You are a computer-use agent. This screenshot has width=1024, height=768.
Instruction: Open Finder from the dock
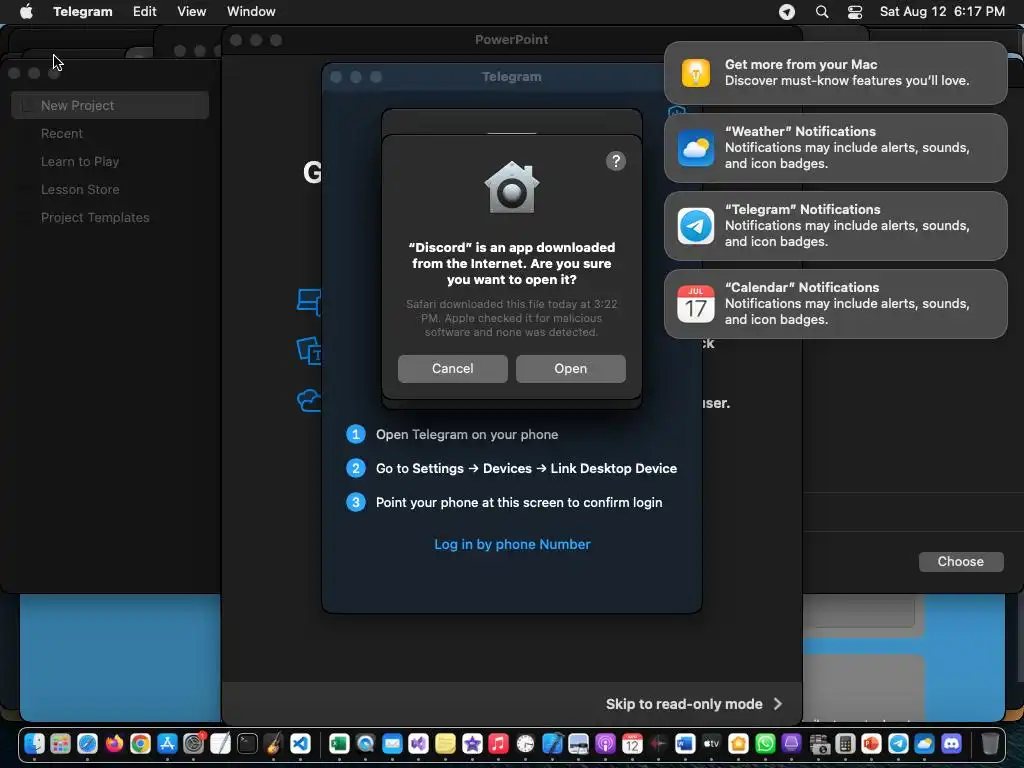34,743
